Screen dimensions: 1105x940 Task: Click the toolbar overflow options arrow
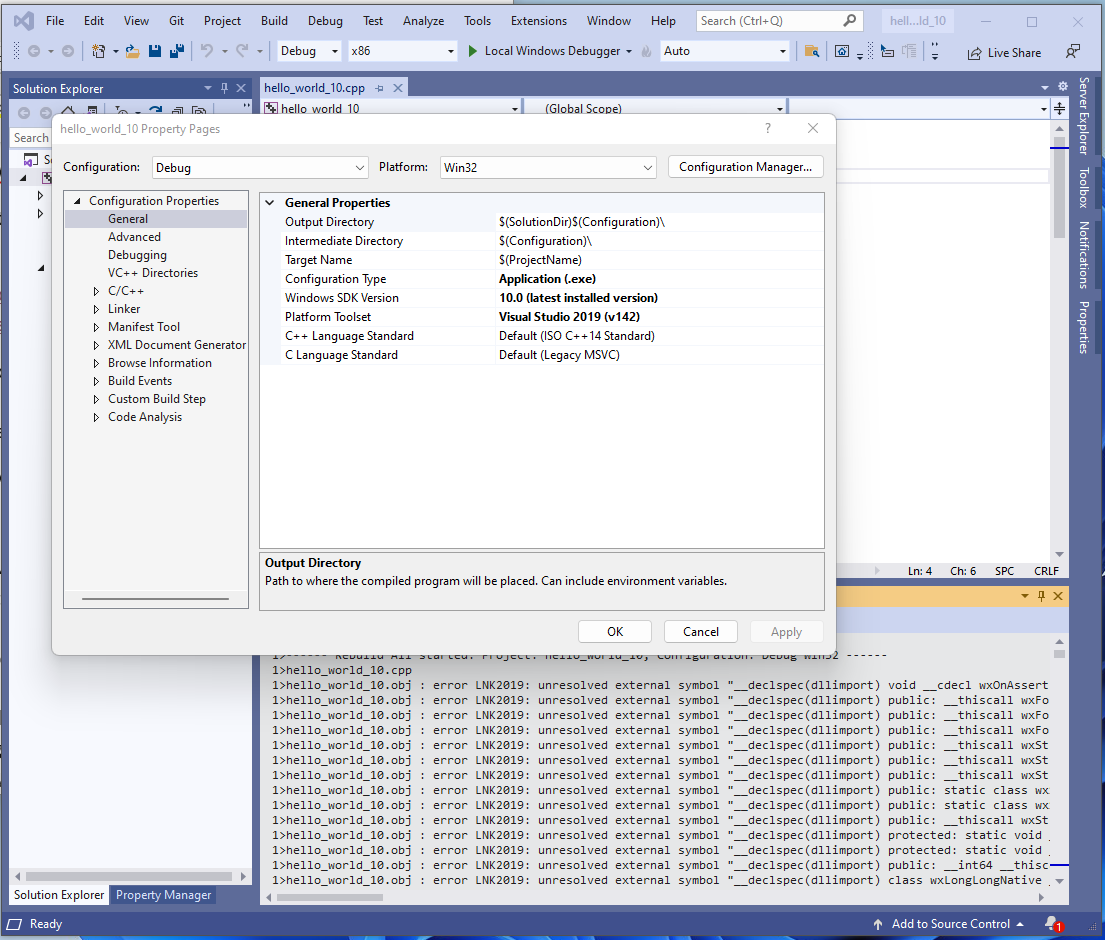934,51
